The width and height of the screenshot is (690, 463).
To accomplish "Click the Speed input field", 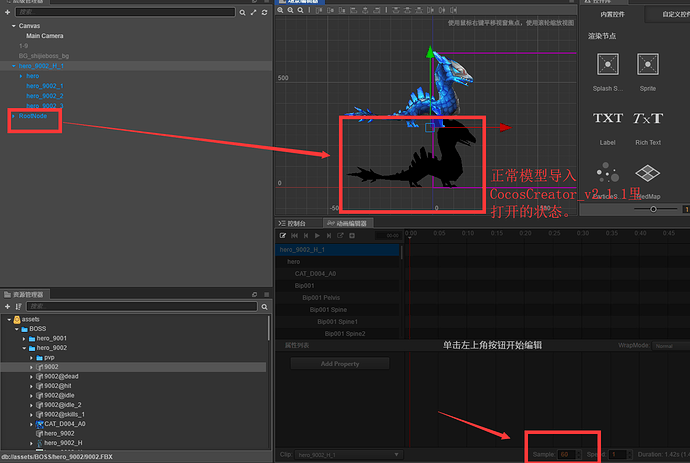I will [618, 455].
